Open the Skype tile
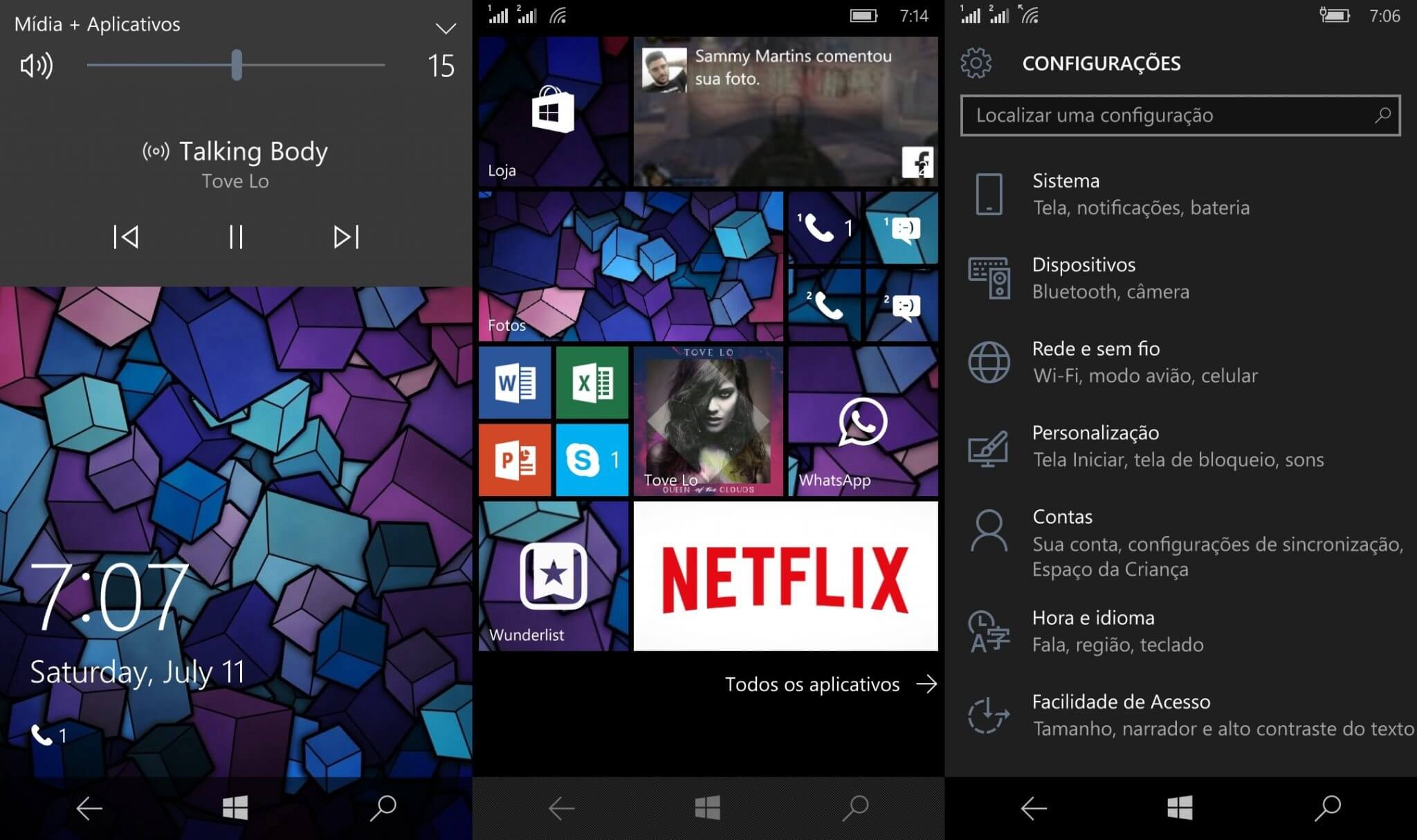1417x840 pixels. [592, 460]
